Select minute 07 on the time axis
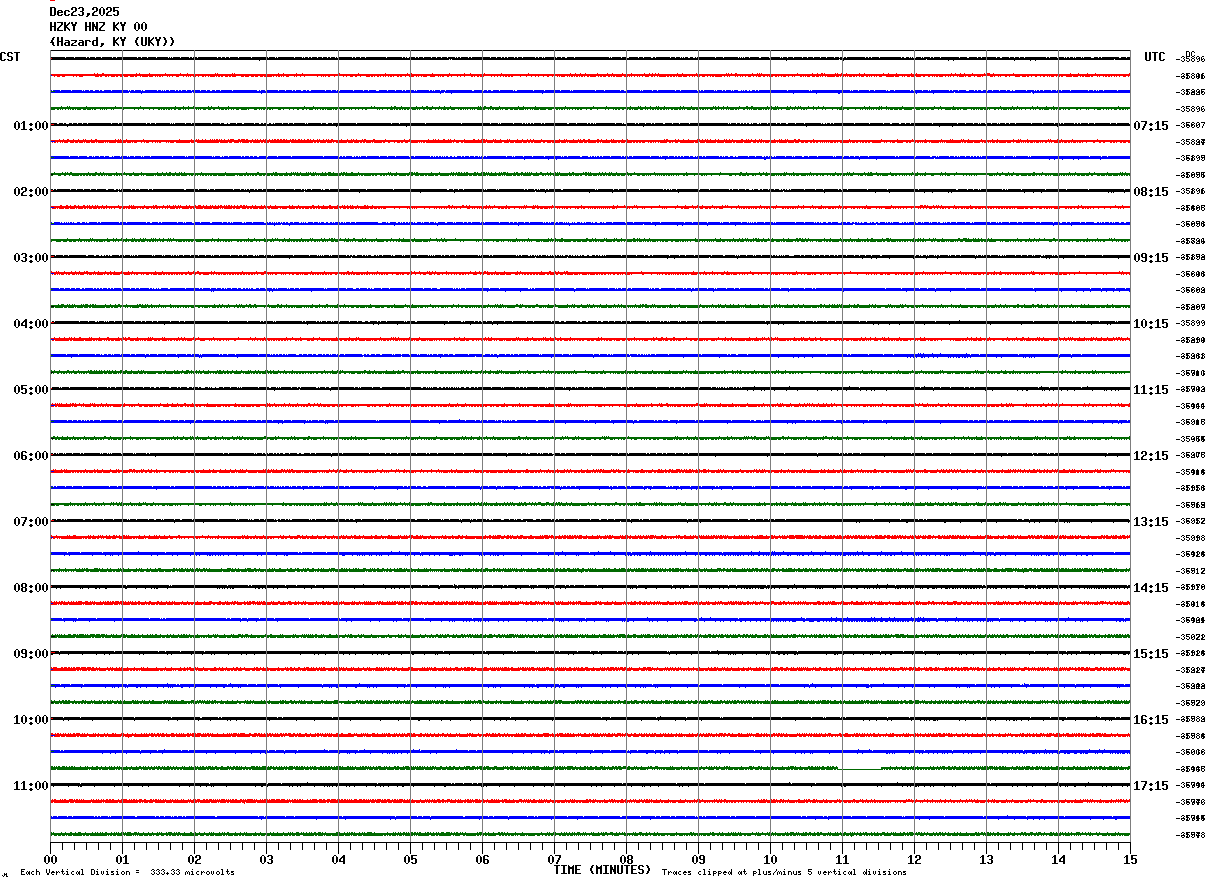Image resolution: width=1210 pixels, height=886 pixels. 554,859
